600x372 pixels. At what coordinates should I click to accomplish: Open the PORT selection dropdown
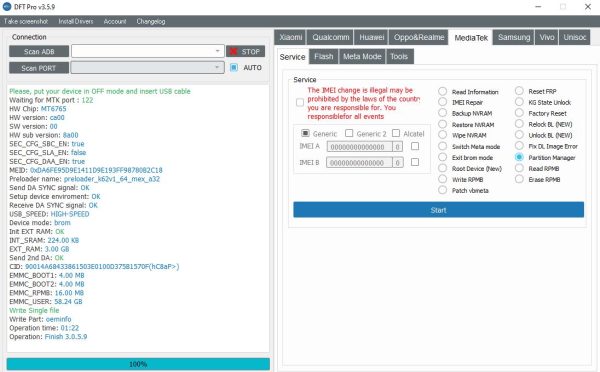pos(148,67)
